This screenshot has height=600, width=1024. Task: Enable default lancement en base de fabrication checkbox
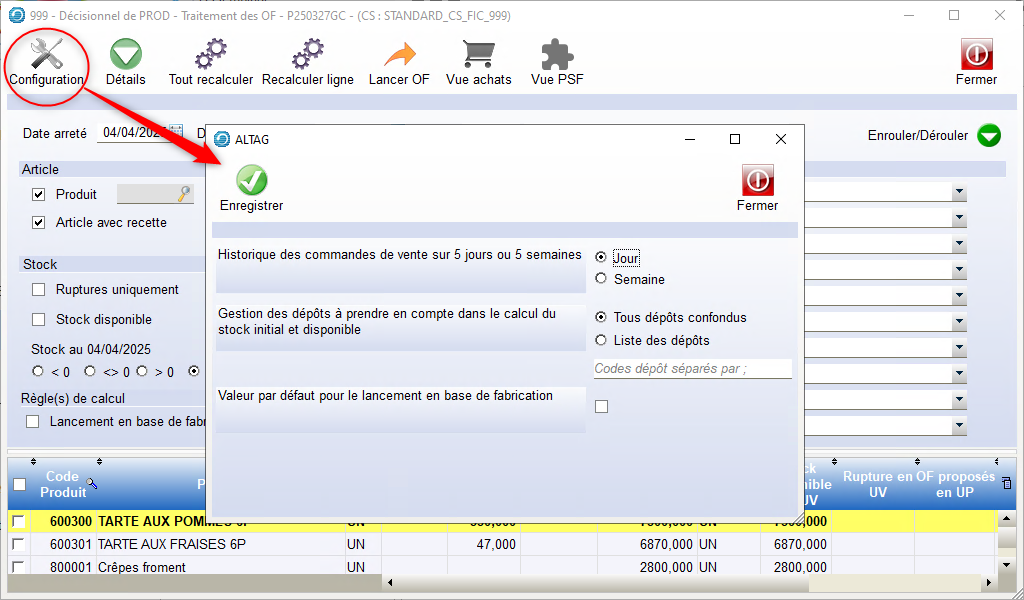tap(601, 406)
